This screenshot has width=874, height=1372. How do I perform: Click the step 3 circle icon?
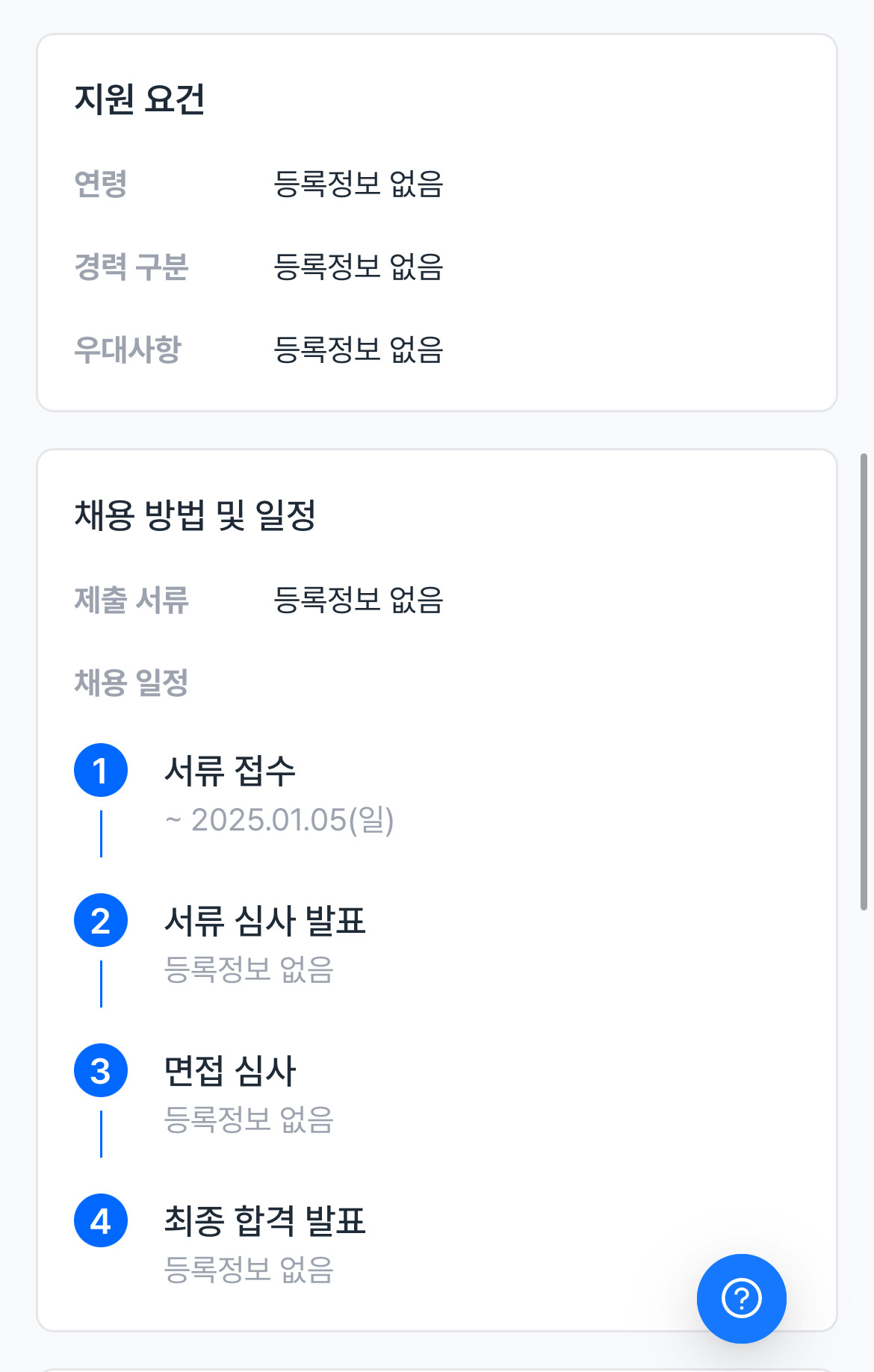point(101,1070)
